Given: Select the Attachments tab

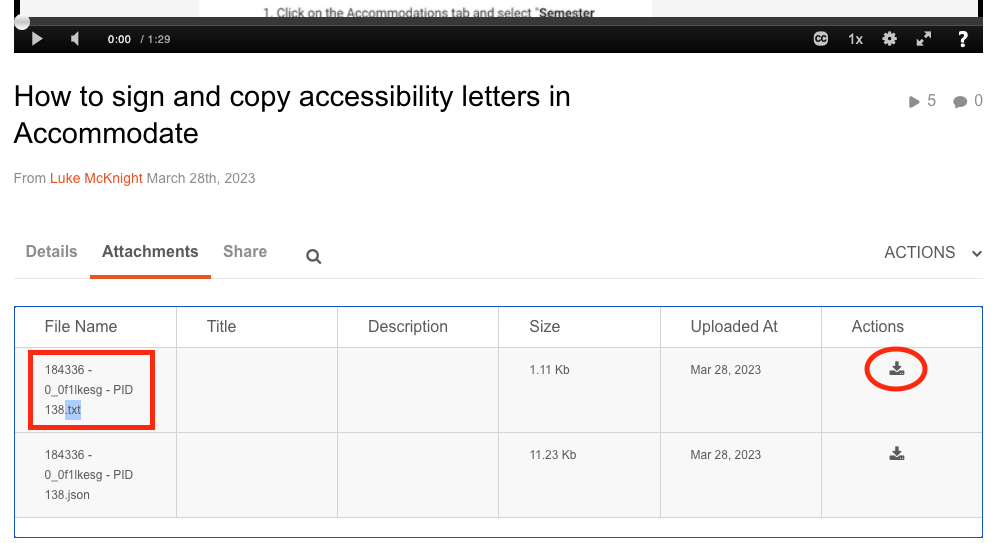Looking at the screenshot, I should [x=150, y=252].
